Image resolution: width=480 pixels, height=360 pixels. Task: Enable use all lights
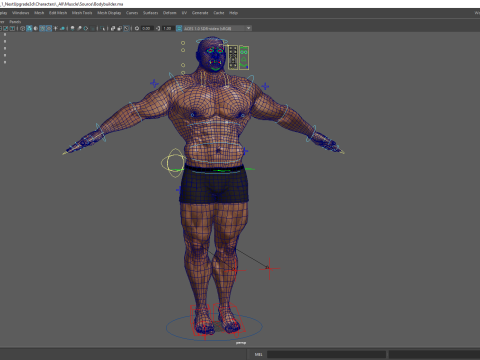(55, 28)
